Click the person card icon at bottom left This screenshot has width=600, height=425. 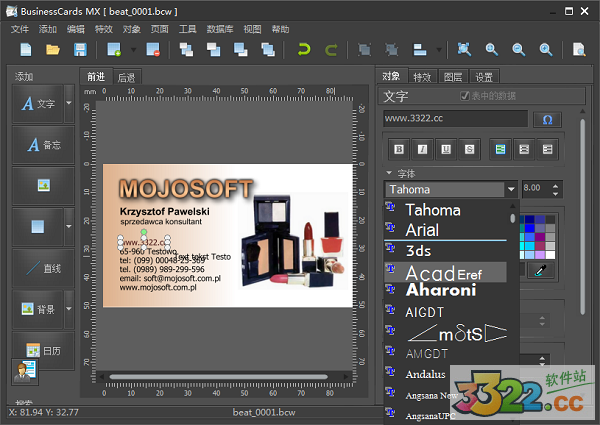[x=25, y=371]
